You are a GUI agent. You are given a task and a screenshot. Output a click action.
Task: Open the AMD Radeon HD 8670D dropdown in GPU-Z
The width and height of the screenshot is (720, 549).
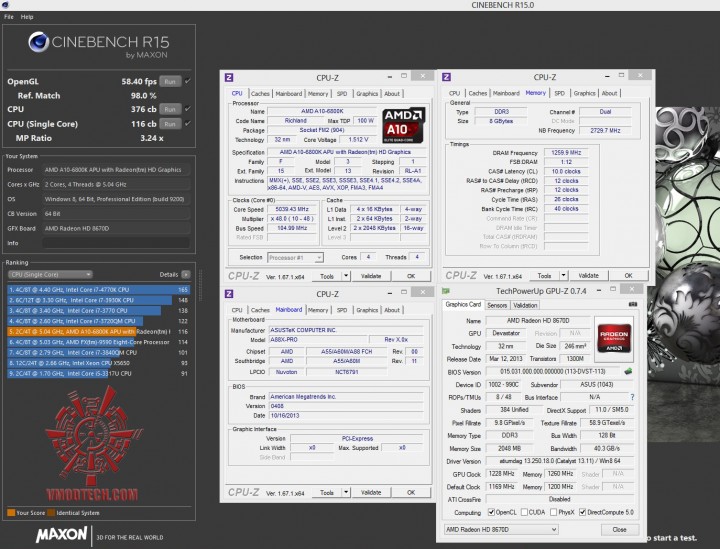[501, 529]
